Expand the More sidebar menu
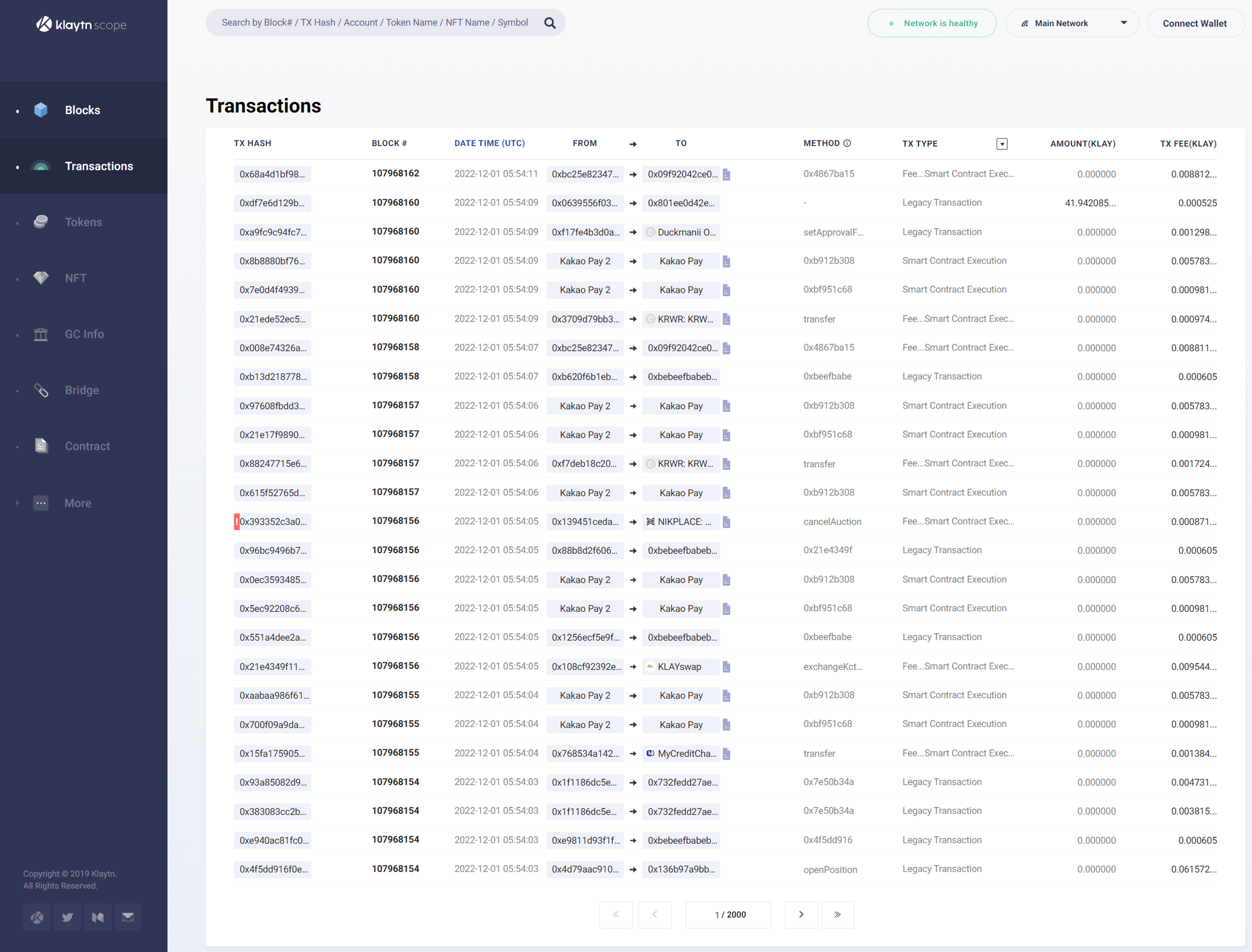The width and height of the screenshot is (1252, 952). pos(78,503)
